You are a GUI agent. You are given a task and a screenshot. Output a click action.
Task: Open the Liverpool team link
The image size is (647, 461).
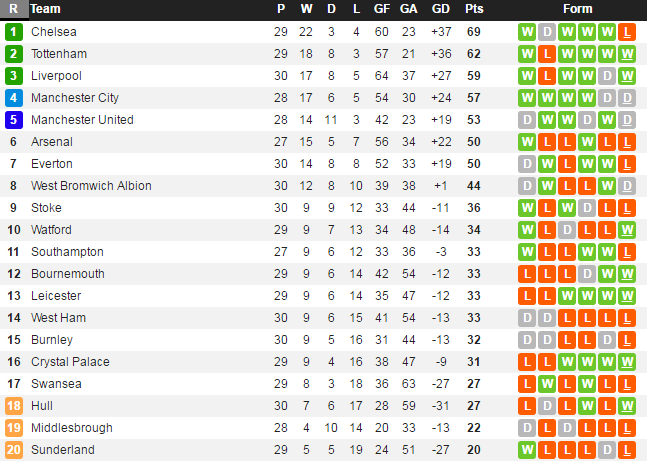[x=56, y=76]
